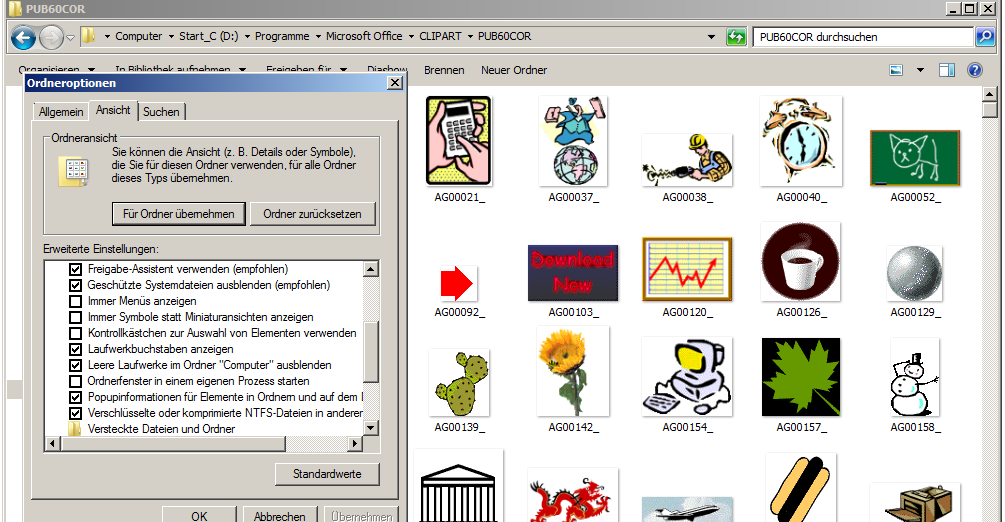Open Explorer help question mark icon
The height and width of the screenshot is (522, 1005).
(x=975, y=70)
